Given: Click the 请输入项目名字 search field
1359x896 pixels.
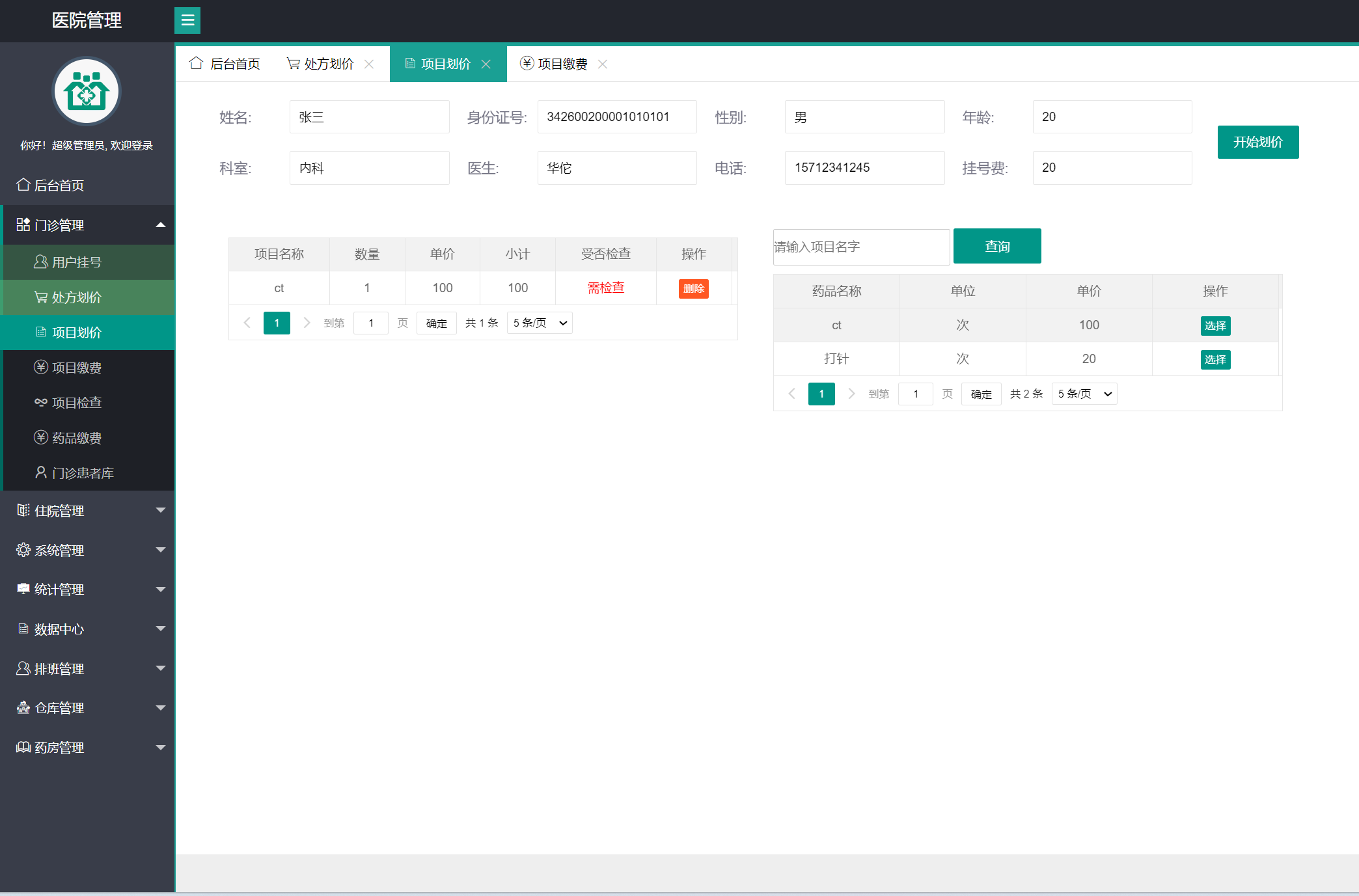Looking at the screenshot, I should [860, 247].
